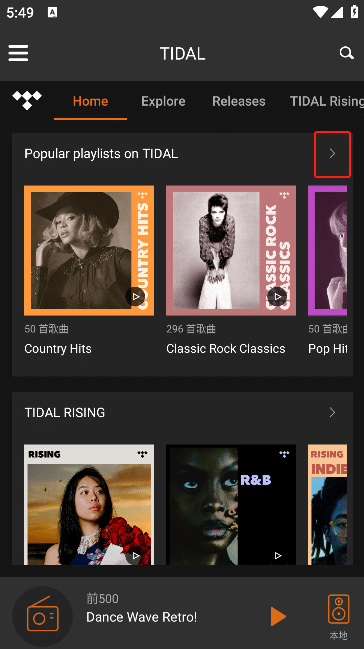Open the TIDAL Rising tab
This screenshot has width=364, height=649.
pyautogui.click(x=327, y=101)
